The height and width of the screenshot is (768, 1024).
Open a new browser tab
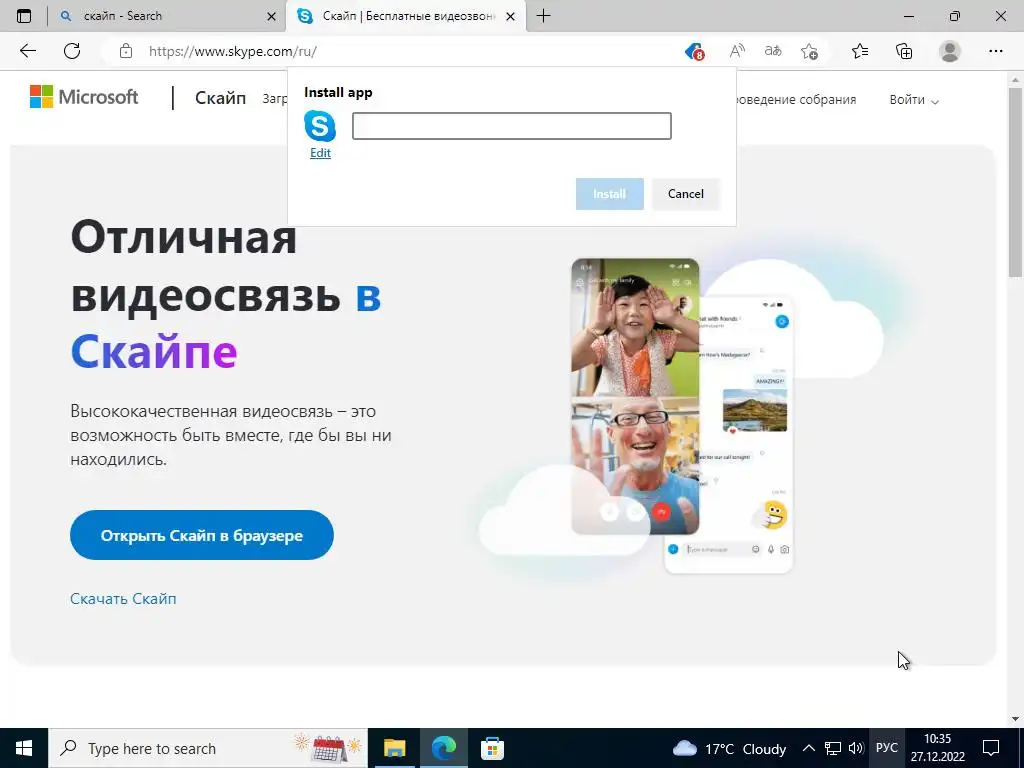pos(543,16)
